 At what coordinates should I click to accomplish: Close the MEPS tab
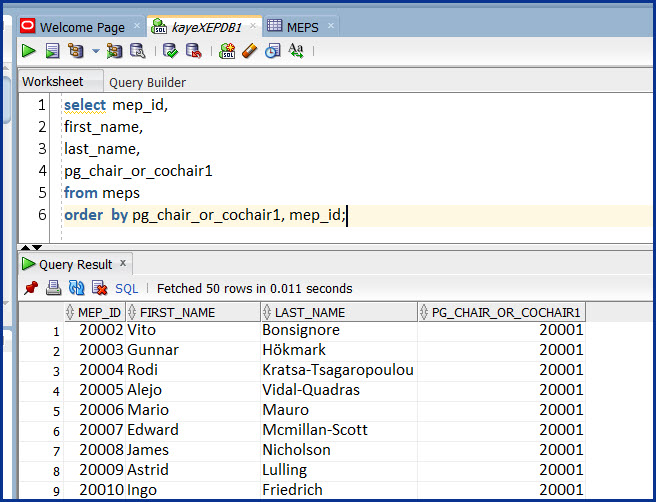(331, 26)
